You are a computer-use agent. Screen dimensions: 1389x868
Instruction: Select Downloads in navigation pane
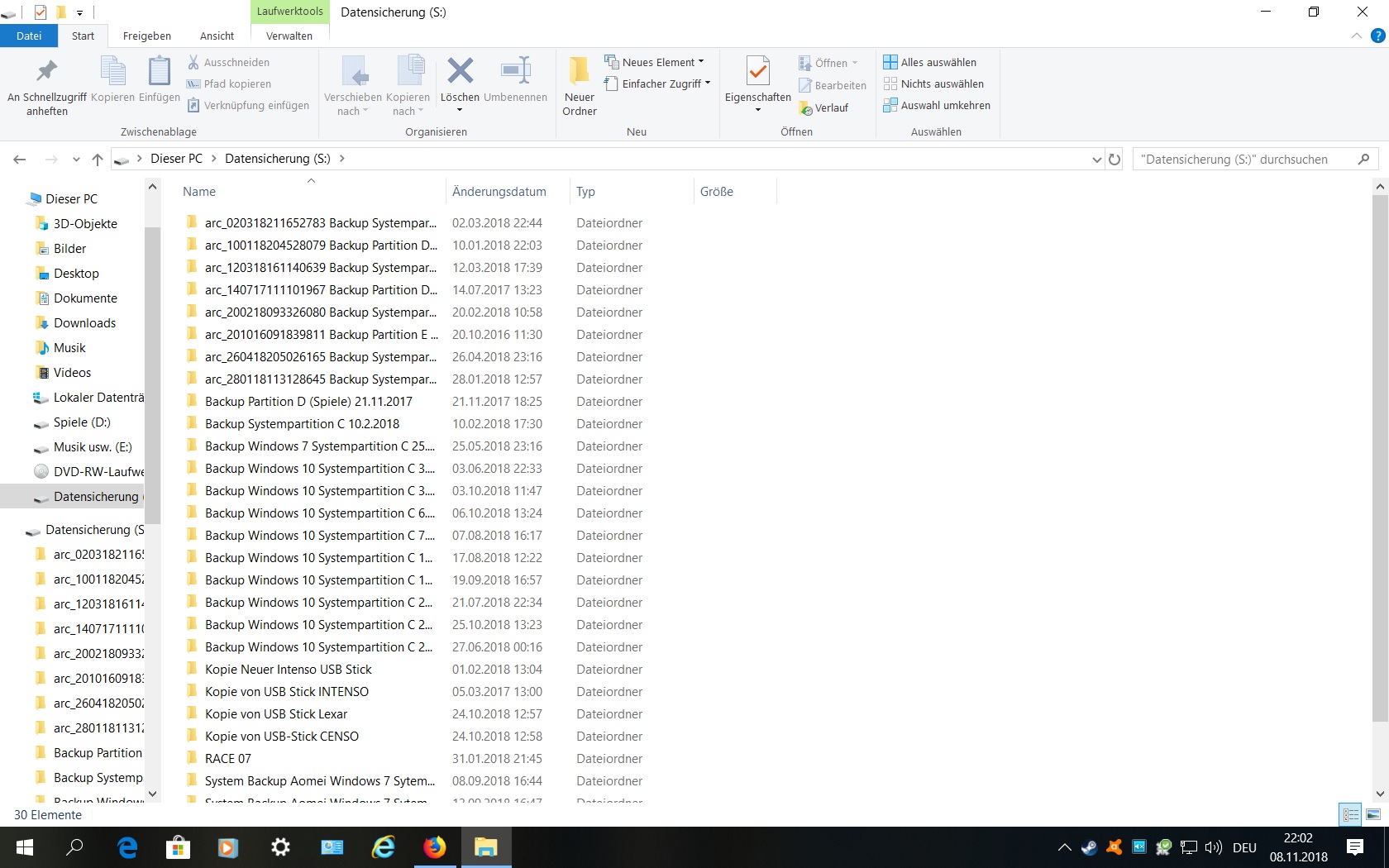(84, 322)
